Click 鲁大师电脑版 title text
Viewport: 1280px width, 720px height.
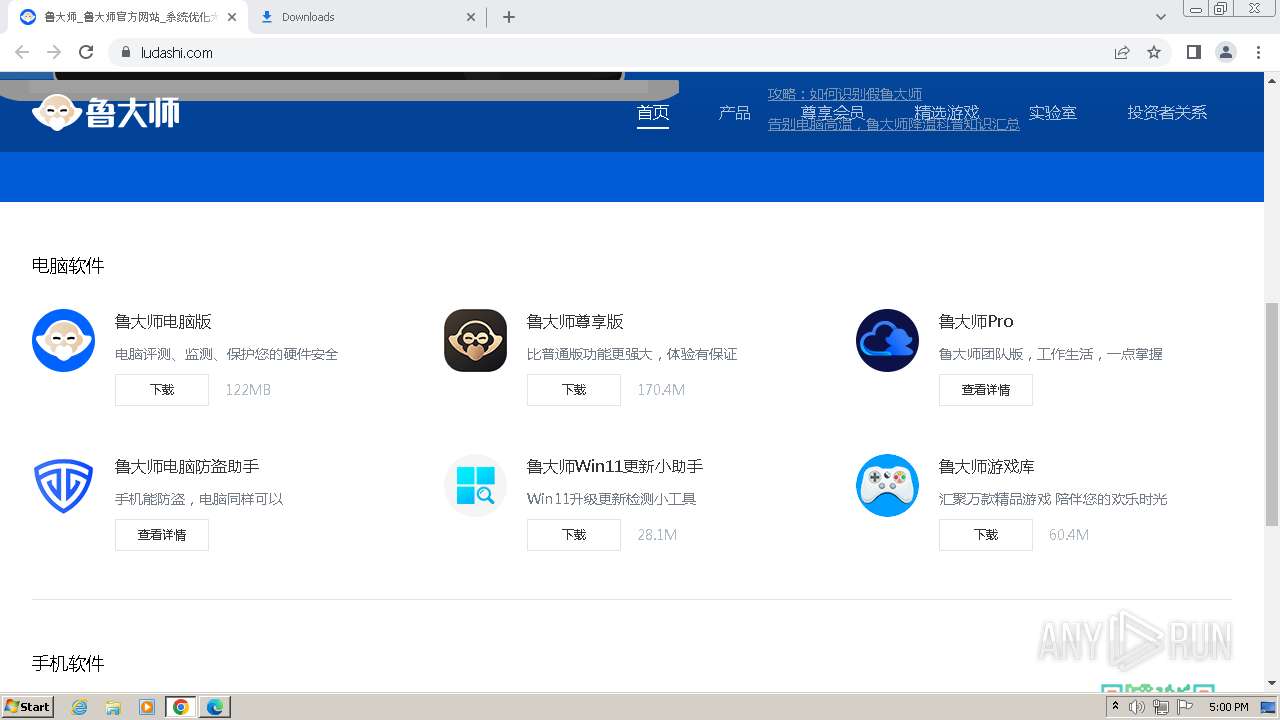[x=163, y=322]
